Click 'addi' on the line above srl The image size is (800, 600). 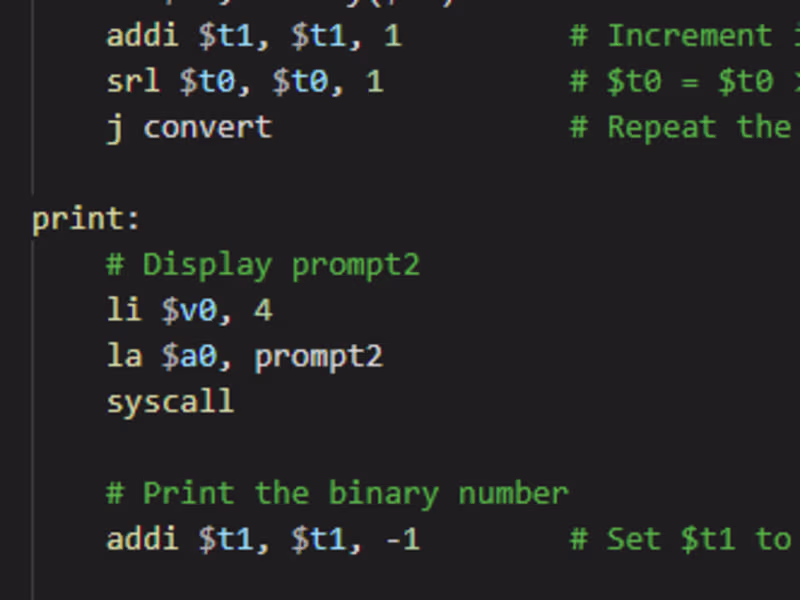point(143,36)
